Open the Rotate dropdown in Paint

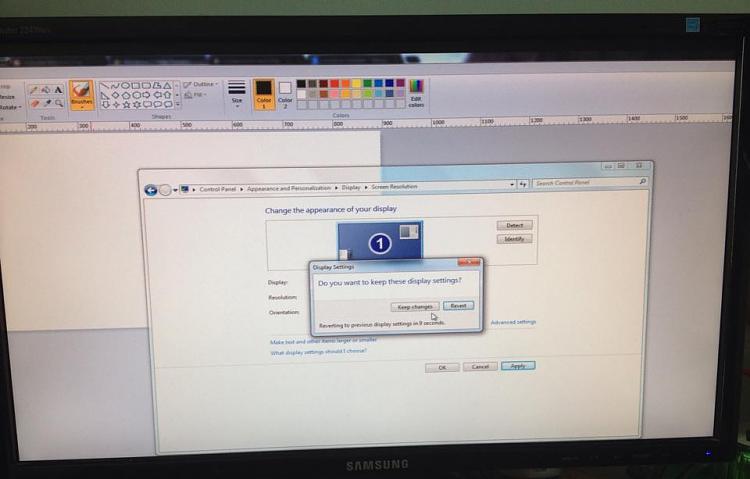pos(11,107)
